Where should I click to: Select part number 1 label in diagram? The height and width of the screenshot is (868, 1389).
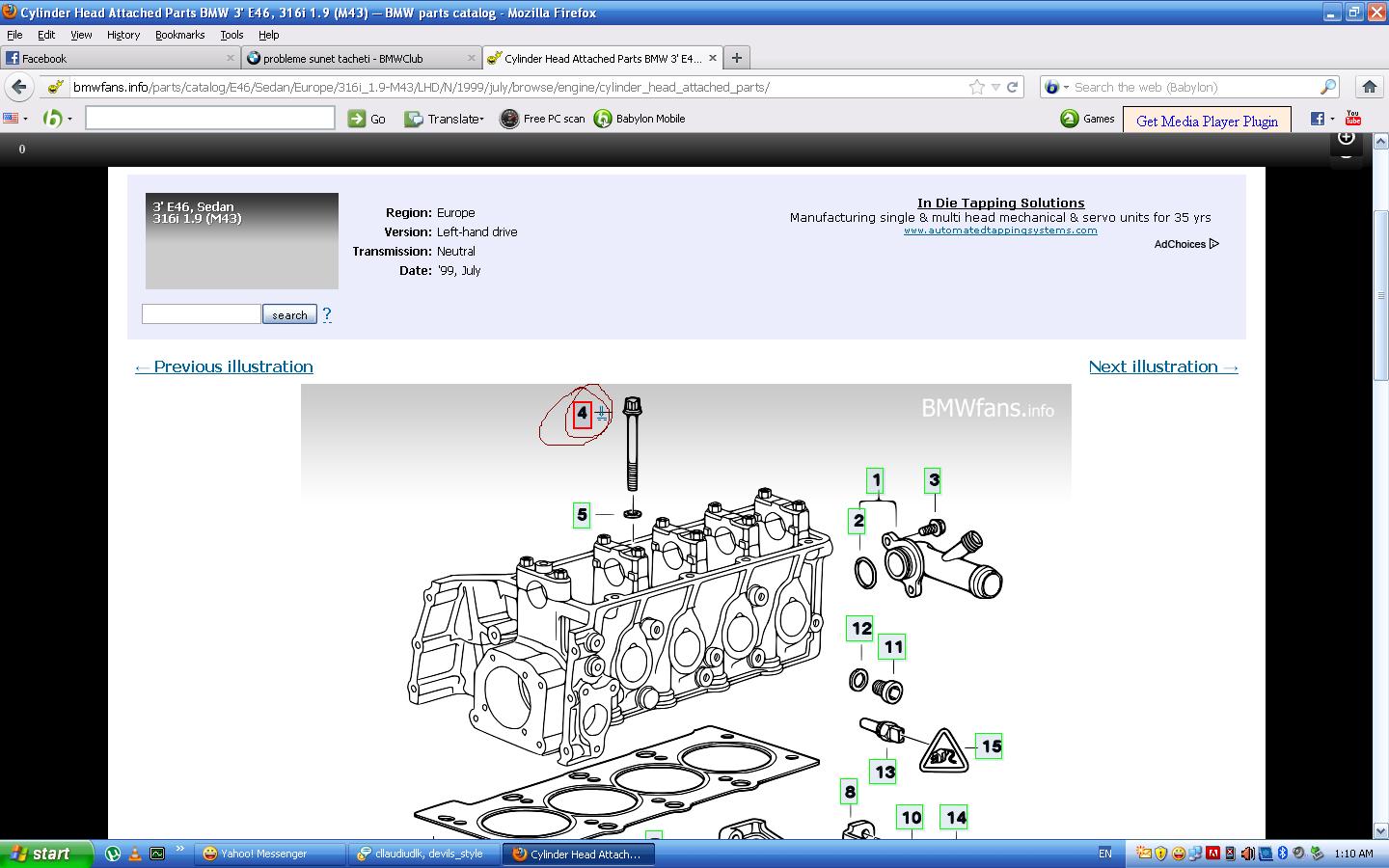(x=876, y=480)
